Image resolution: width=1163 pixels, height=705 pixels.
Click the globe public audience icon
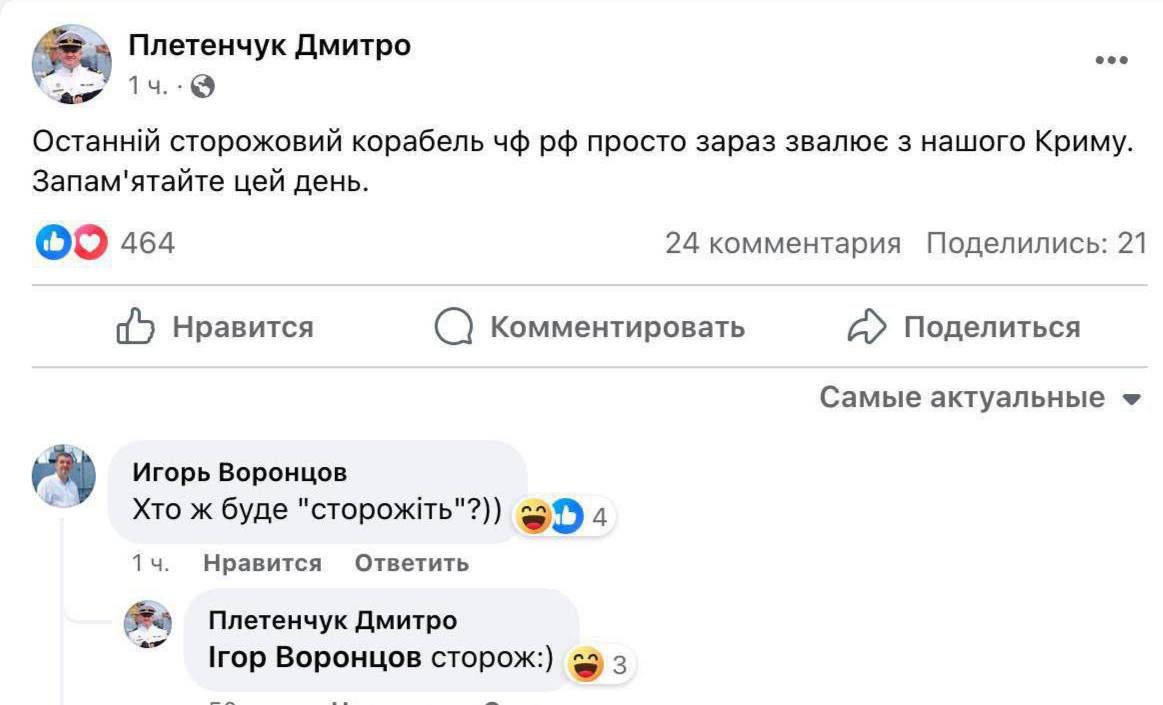click(203, 87)
